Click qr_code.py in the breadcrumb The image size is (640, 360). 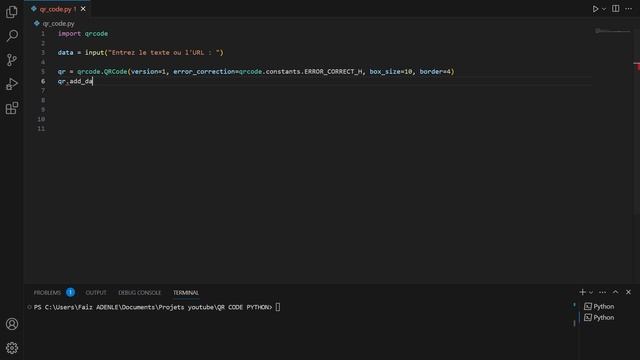pos(58,24)
